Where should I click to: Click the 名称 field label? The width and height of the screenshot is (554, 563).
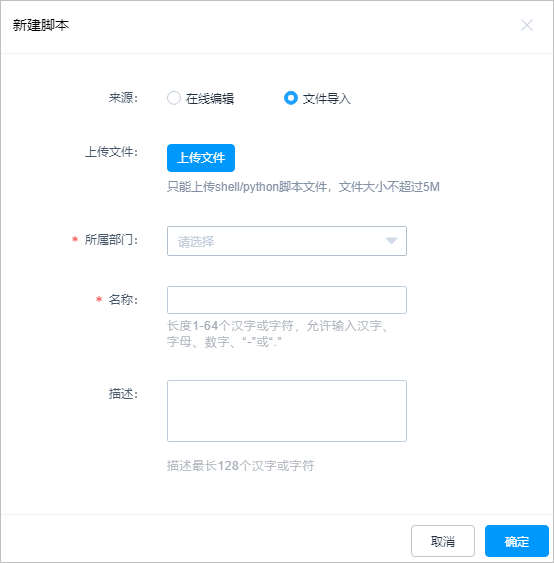123,299
